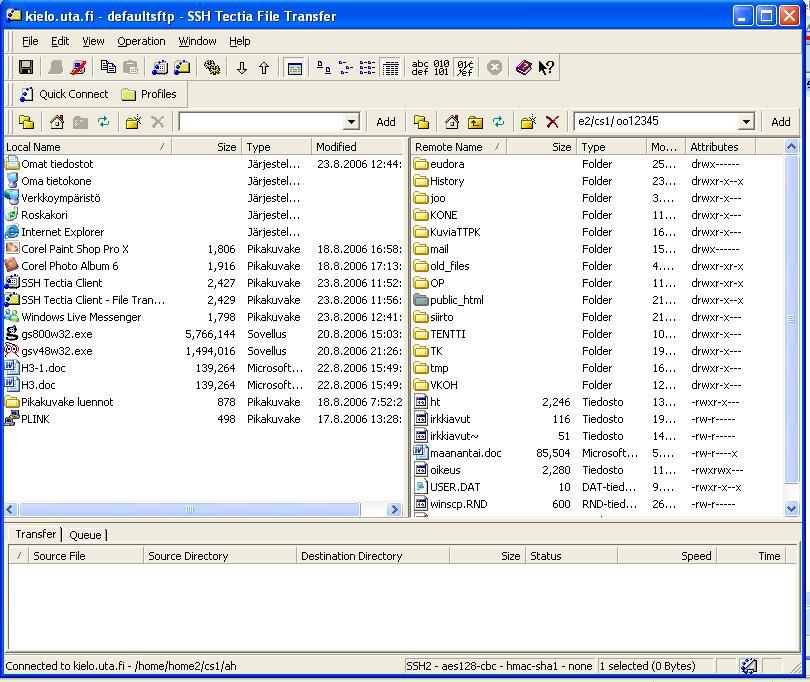Create new folder in remote pane

528,122
